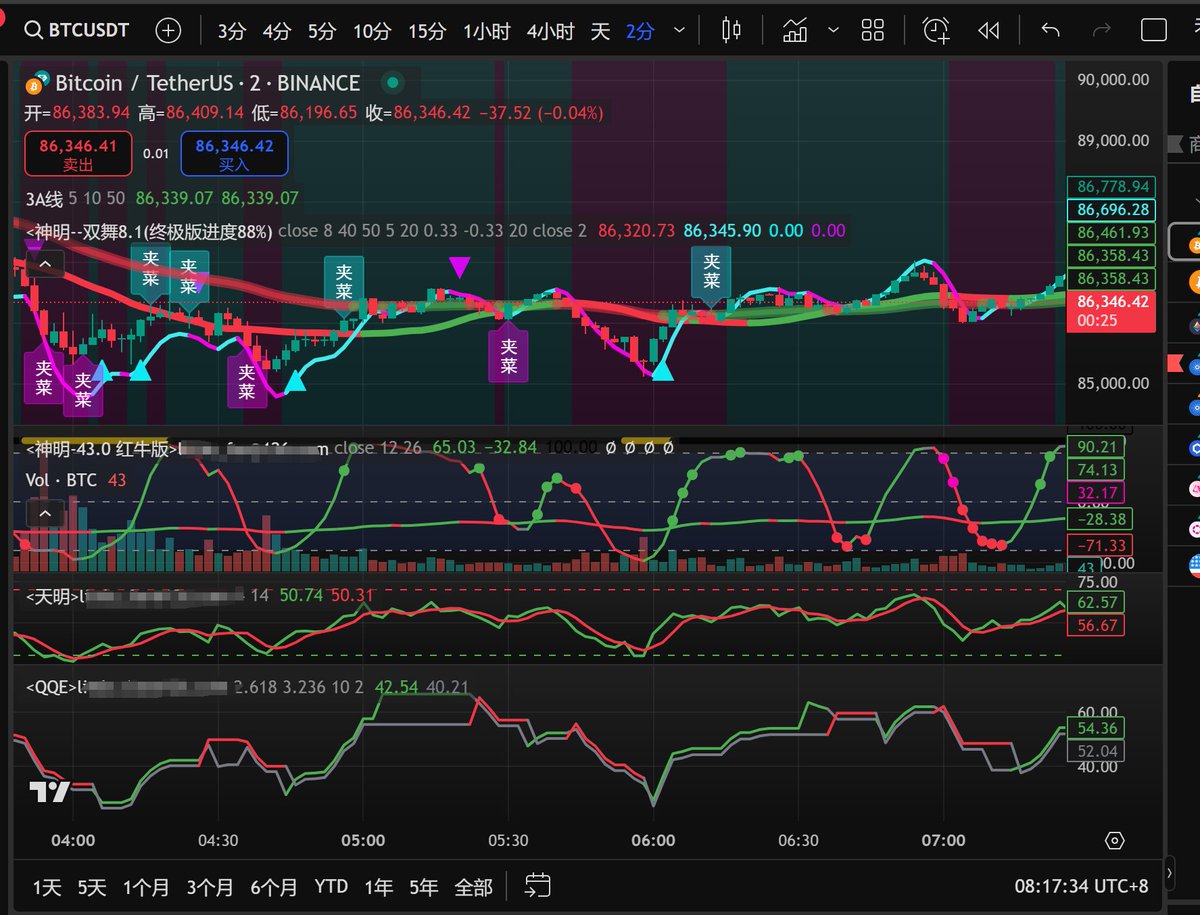Redo the chart action
Viewport: 1200px width, 915px height.
tap(1102, 30)
